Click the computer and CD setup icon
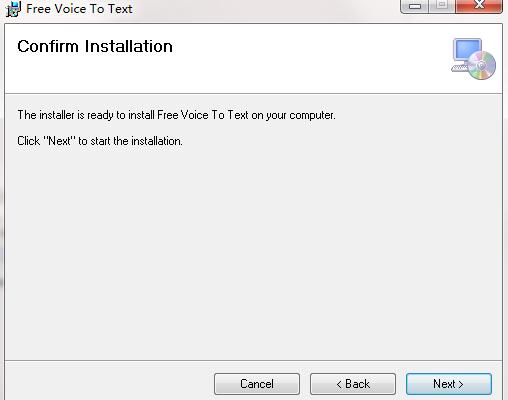 click(x=473, y=59)
